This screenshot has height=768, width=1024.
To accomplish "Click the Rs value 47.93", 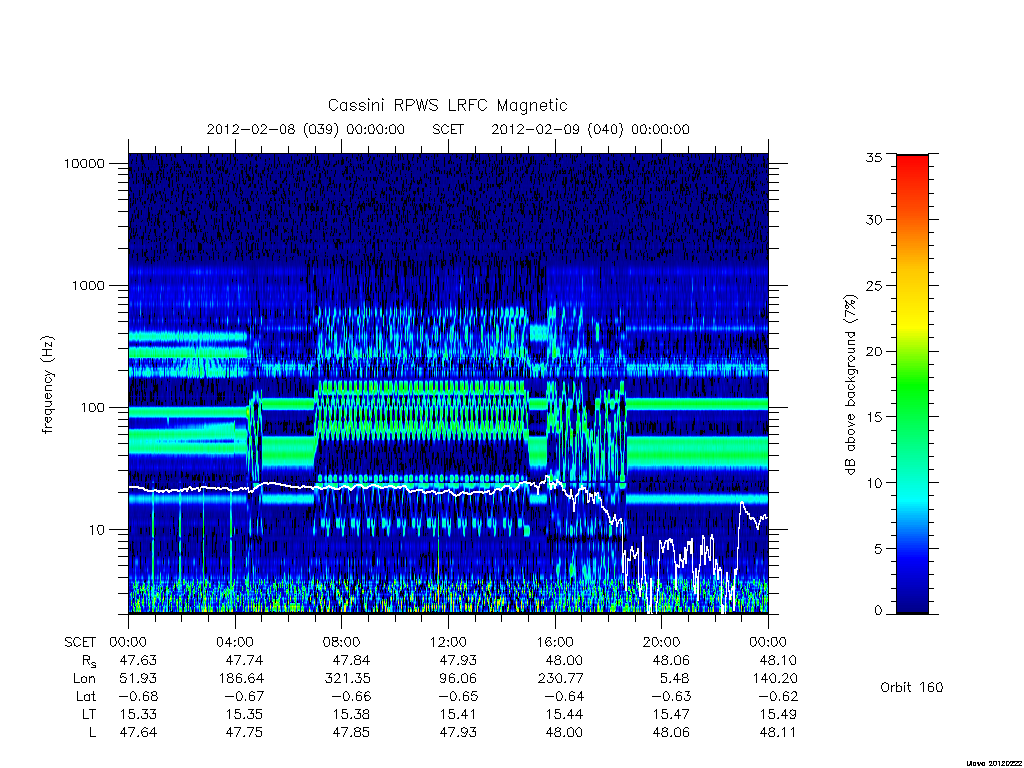I will (x=458, y=660).
